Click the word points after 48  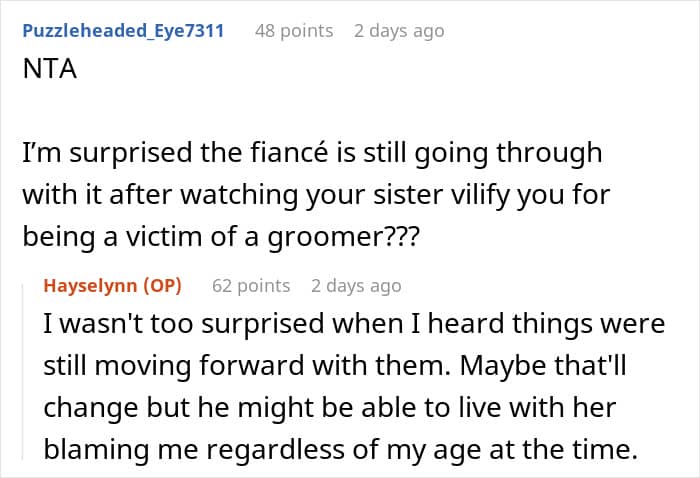pyautogui.click(x=307, y=31)
